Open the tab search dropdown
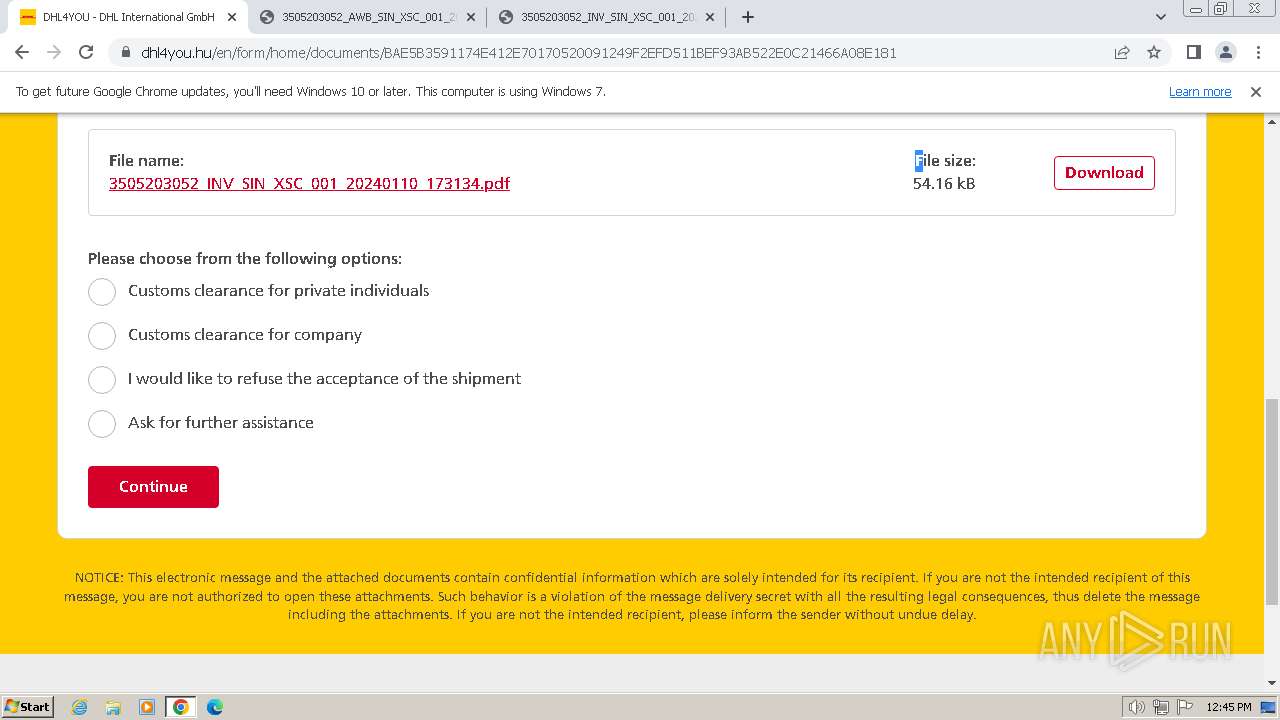This screenshot has height=720, width=1280. click(1161, 17)
